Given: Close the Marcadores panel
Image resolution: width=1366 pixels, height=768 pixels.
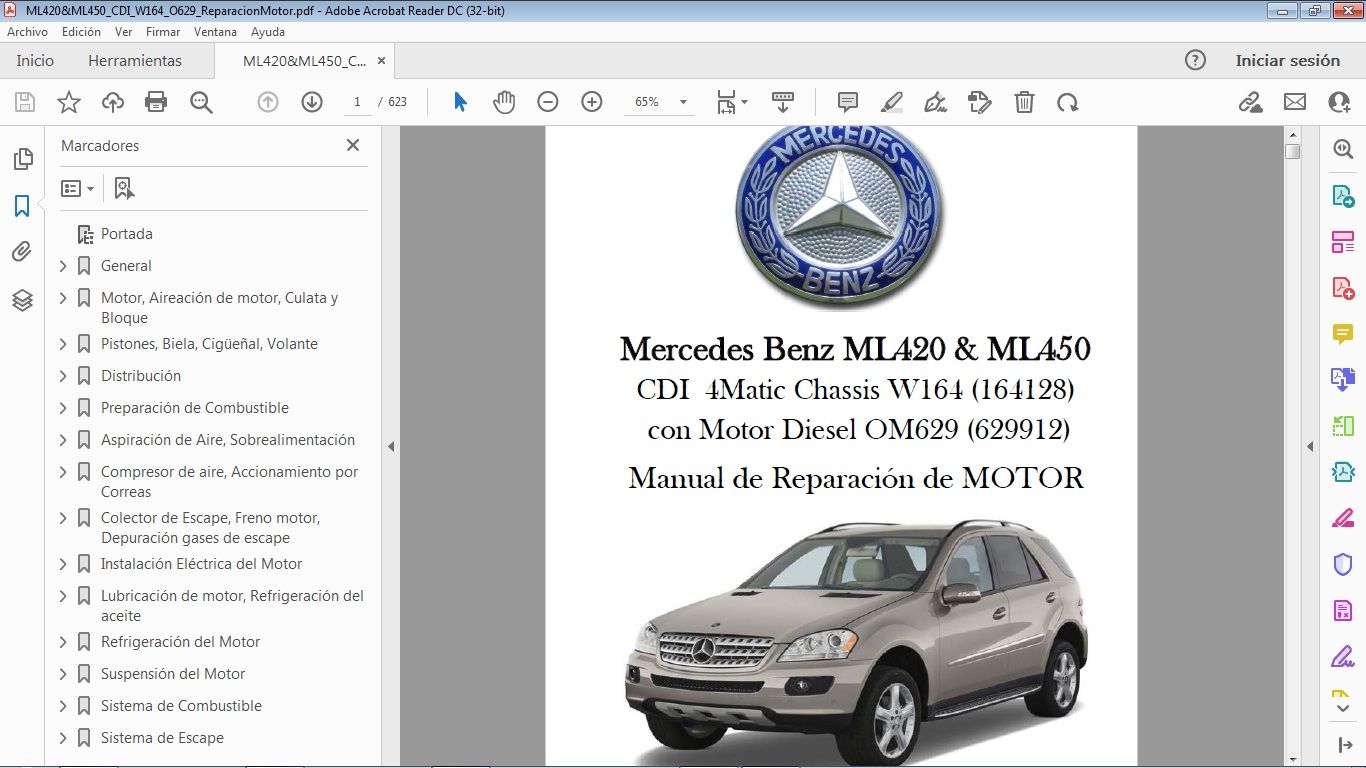Looking at the screenshot, I should pos(352,145).
